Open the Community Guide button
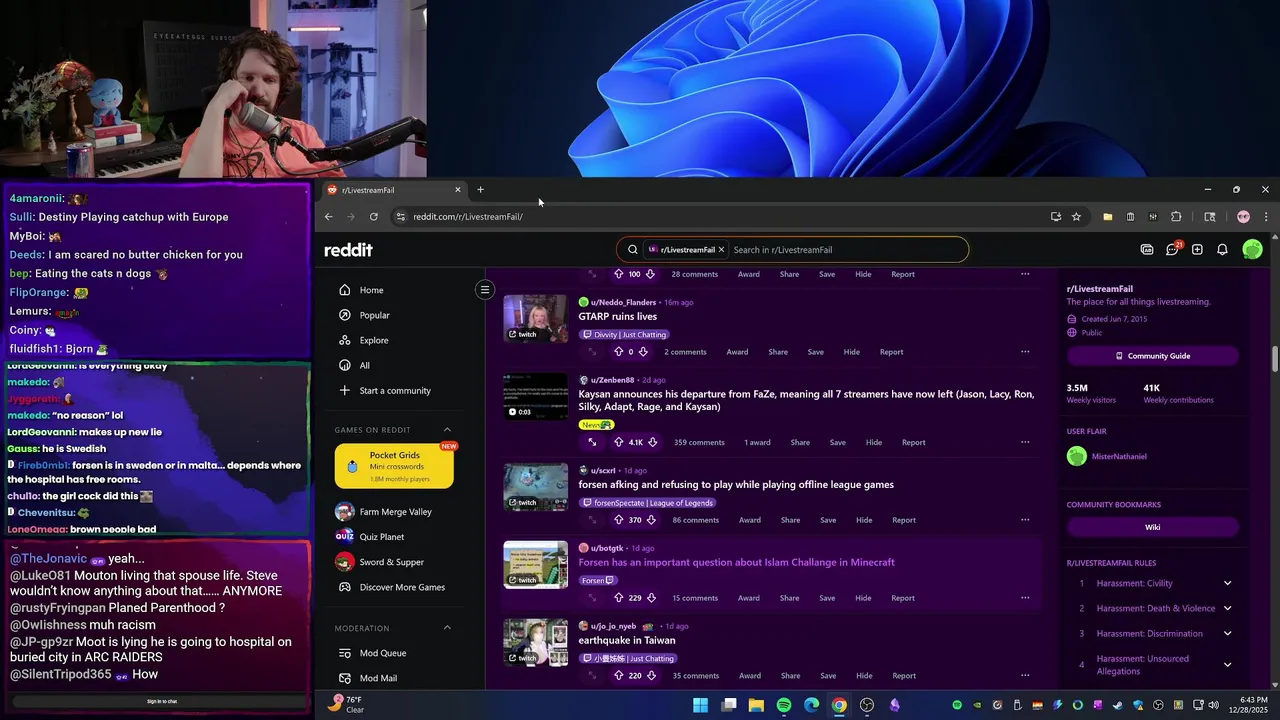 coord(1153,356)
